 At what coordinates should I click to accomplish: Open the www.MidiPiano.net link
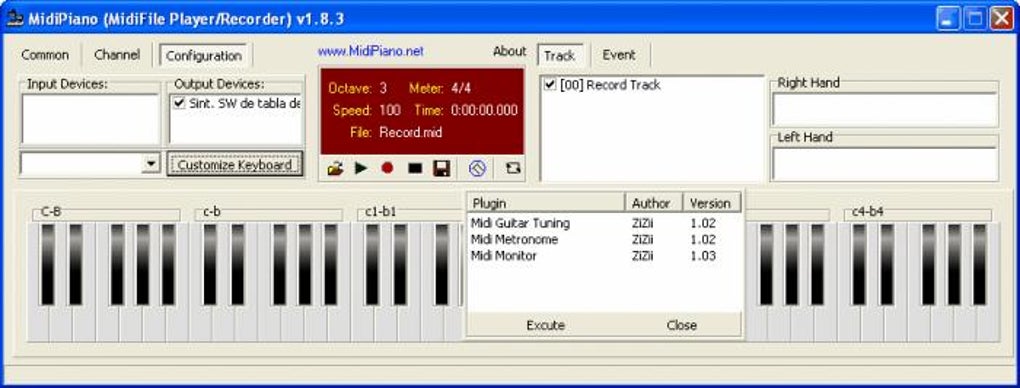(371, 51)
